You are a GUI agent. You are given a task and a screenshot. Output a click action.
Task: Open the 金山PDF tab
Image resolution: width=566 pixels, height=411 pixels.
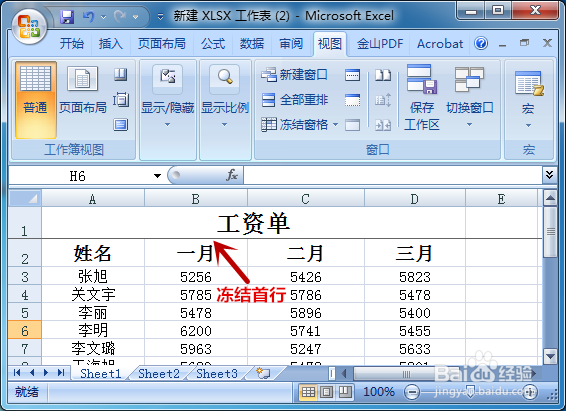[380, 44]
